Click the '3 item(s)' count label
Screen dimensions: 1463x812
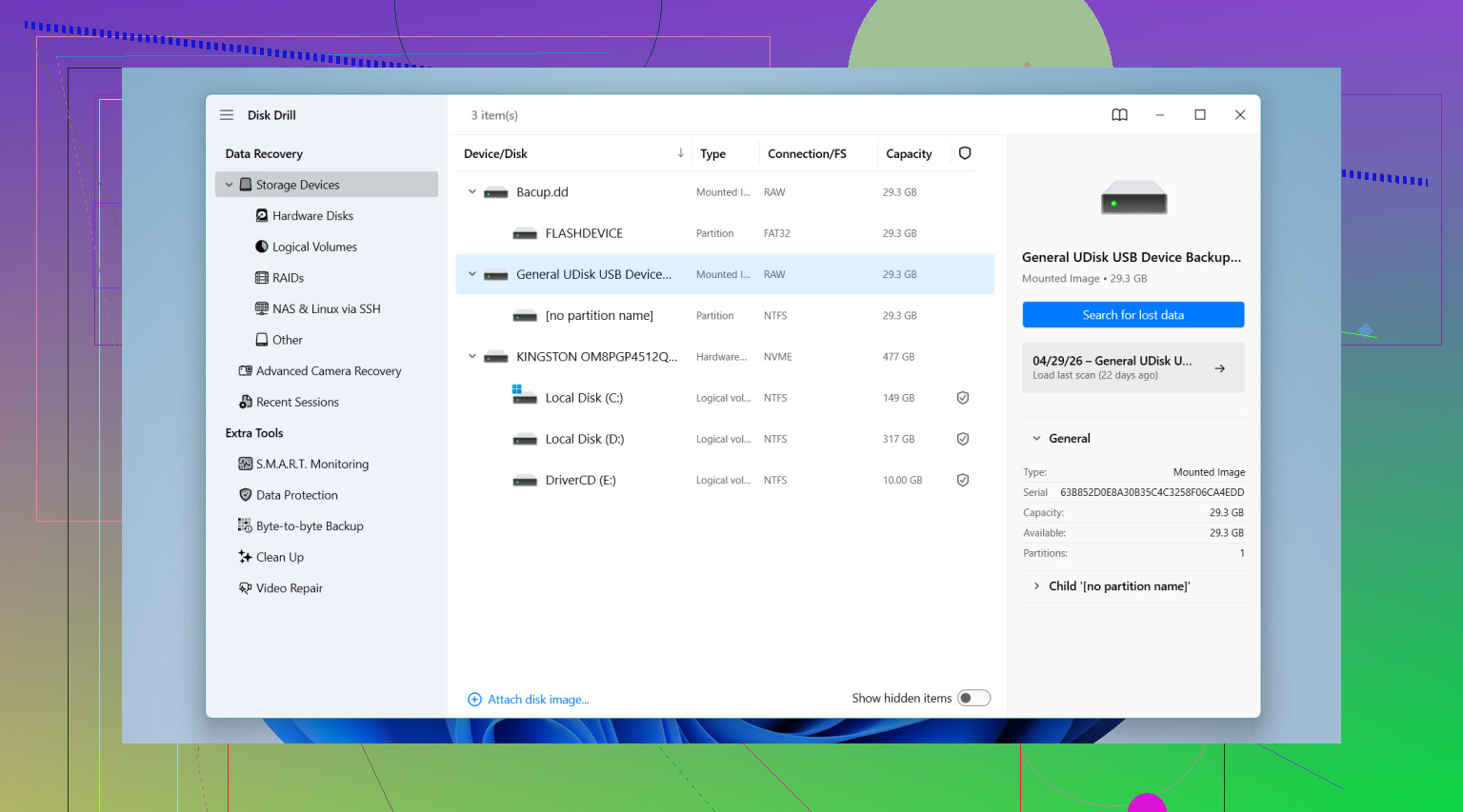(494, 115)
